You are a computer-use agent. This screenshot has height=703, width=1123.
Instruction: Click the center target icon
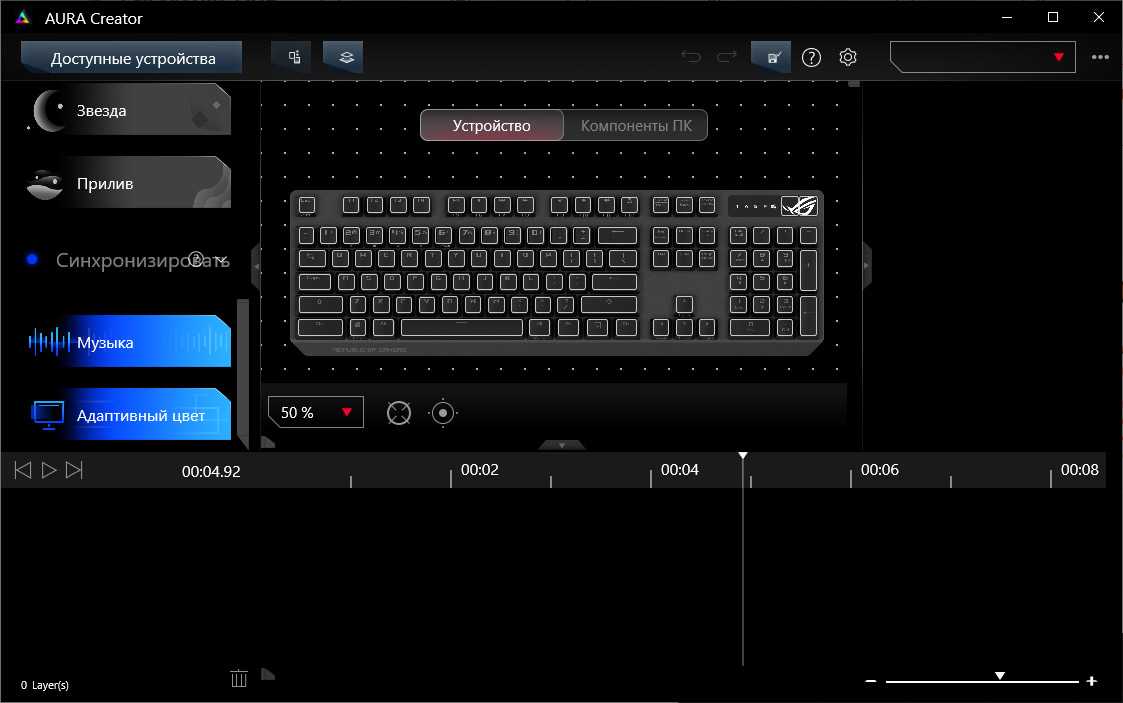pos(443,413)
